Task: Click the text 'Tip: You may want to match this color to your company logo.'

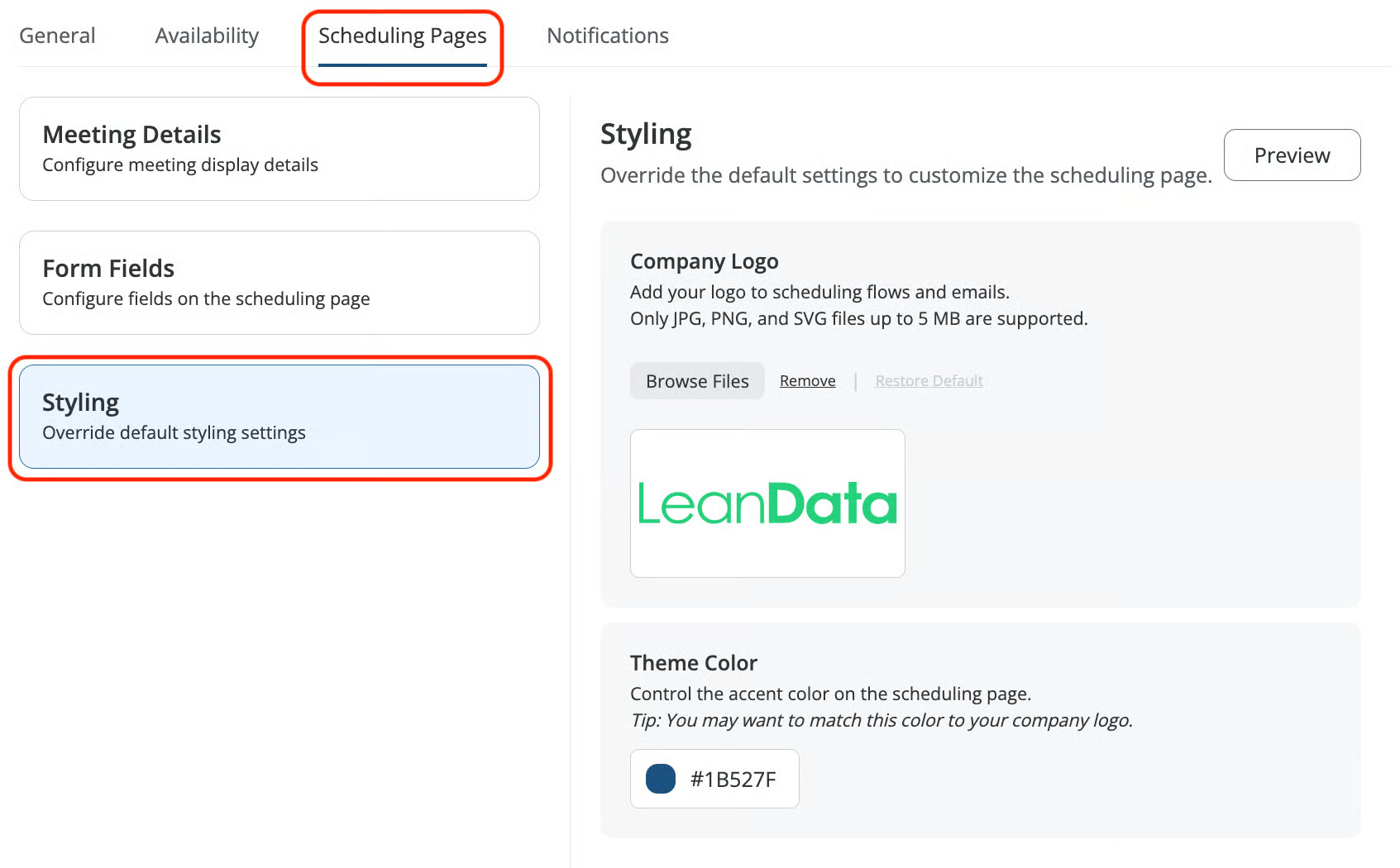Action: (882, 720)
